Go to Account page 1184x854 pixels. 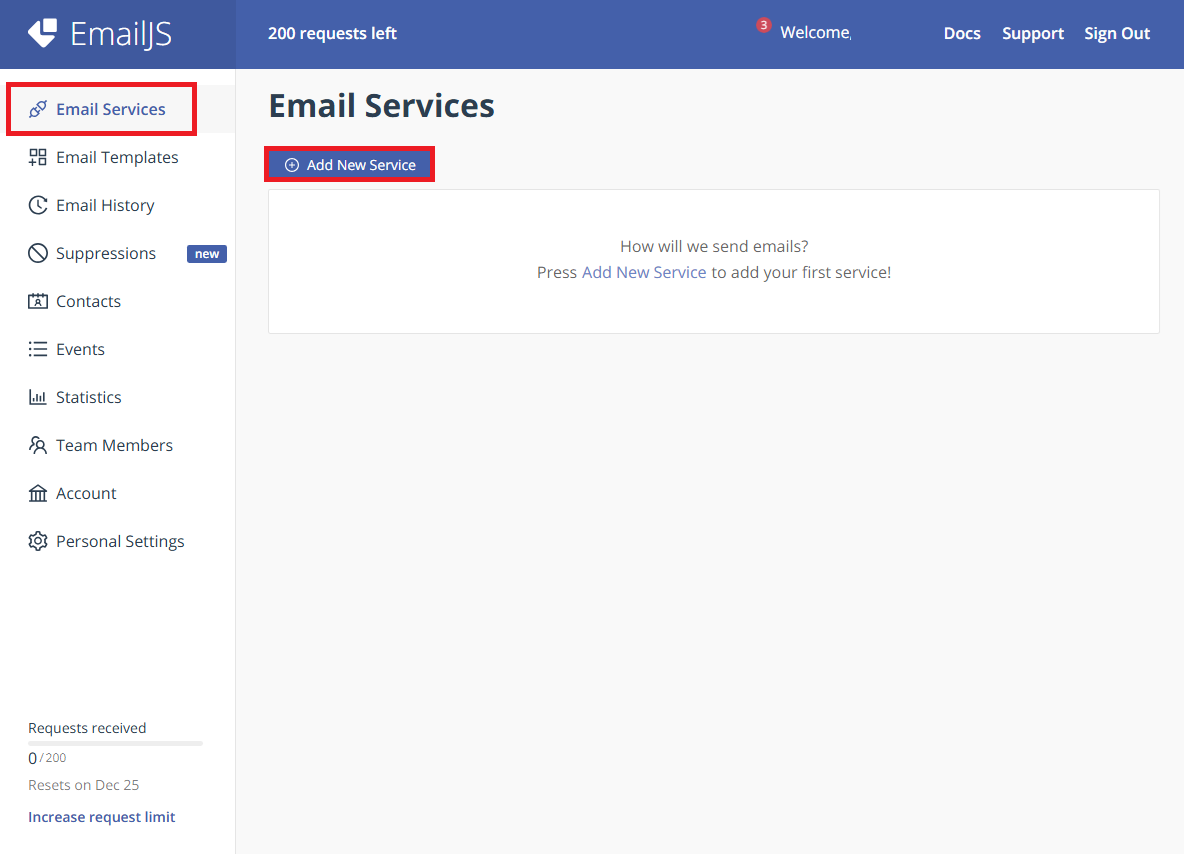pyautogui.click(x=86, y=493)
